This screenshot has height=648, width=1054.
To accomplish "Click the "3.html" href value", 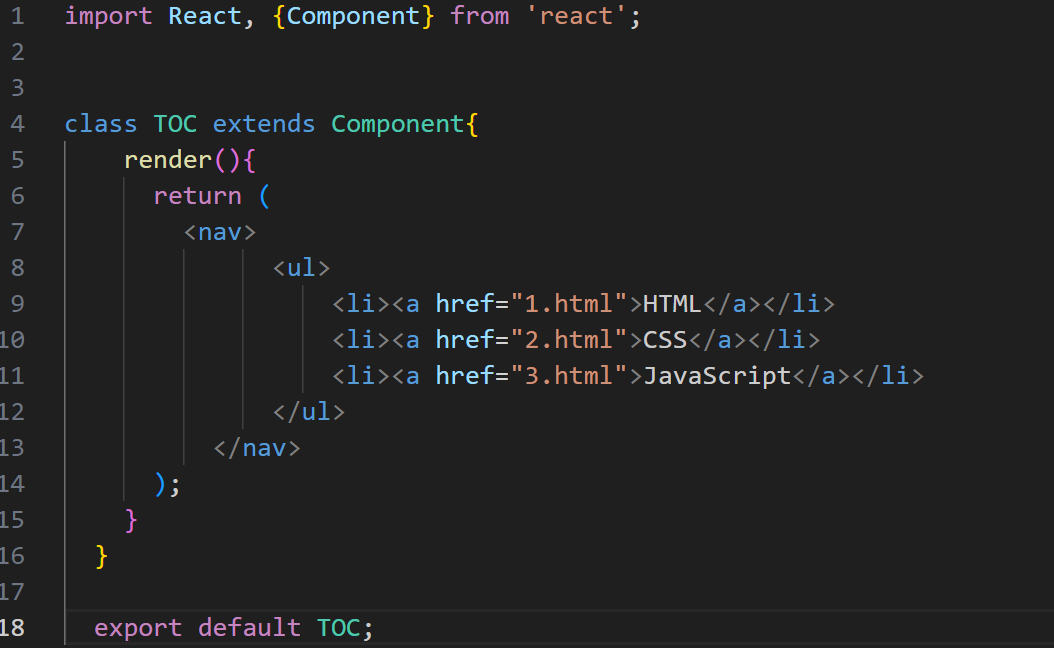I will coord(569,376).
